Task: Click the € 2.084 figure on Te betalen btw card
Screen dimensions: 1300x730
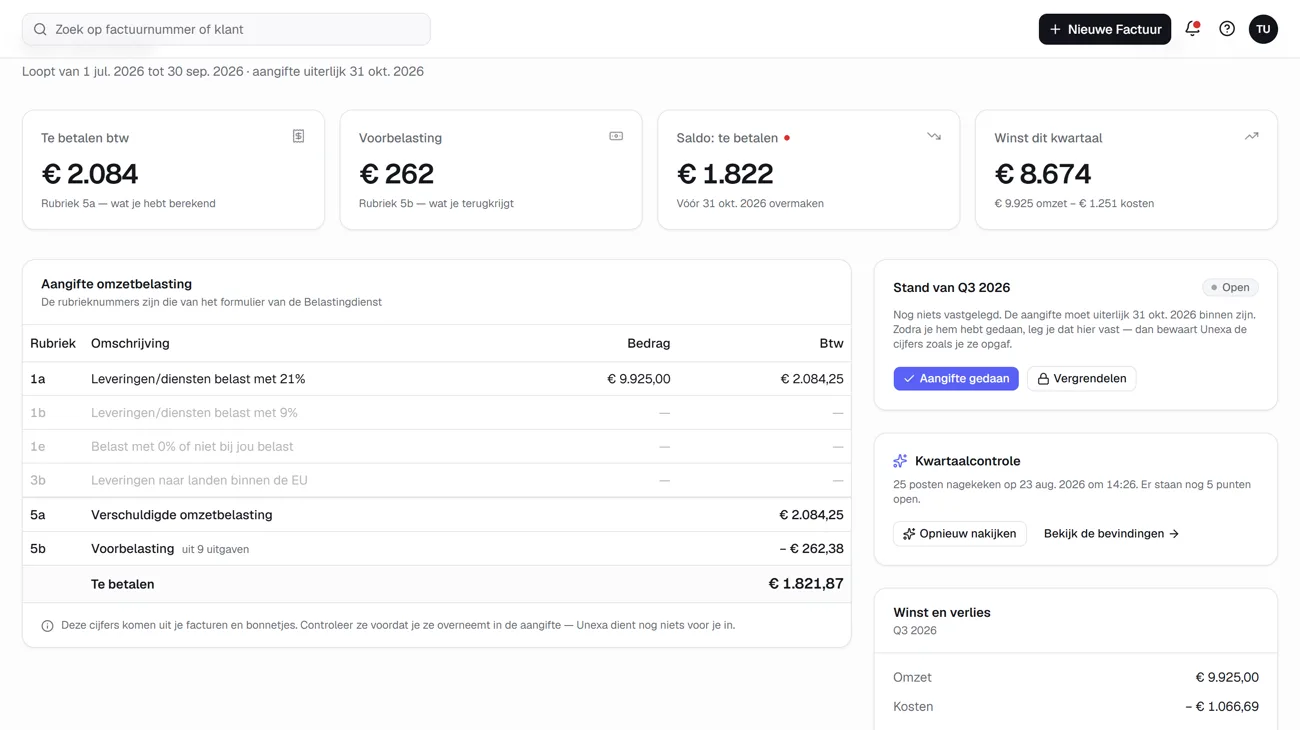Action: 90,174
